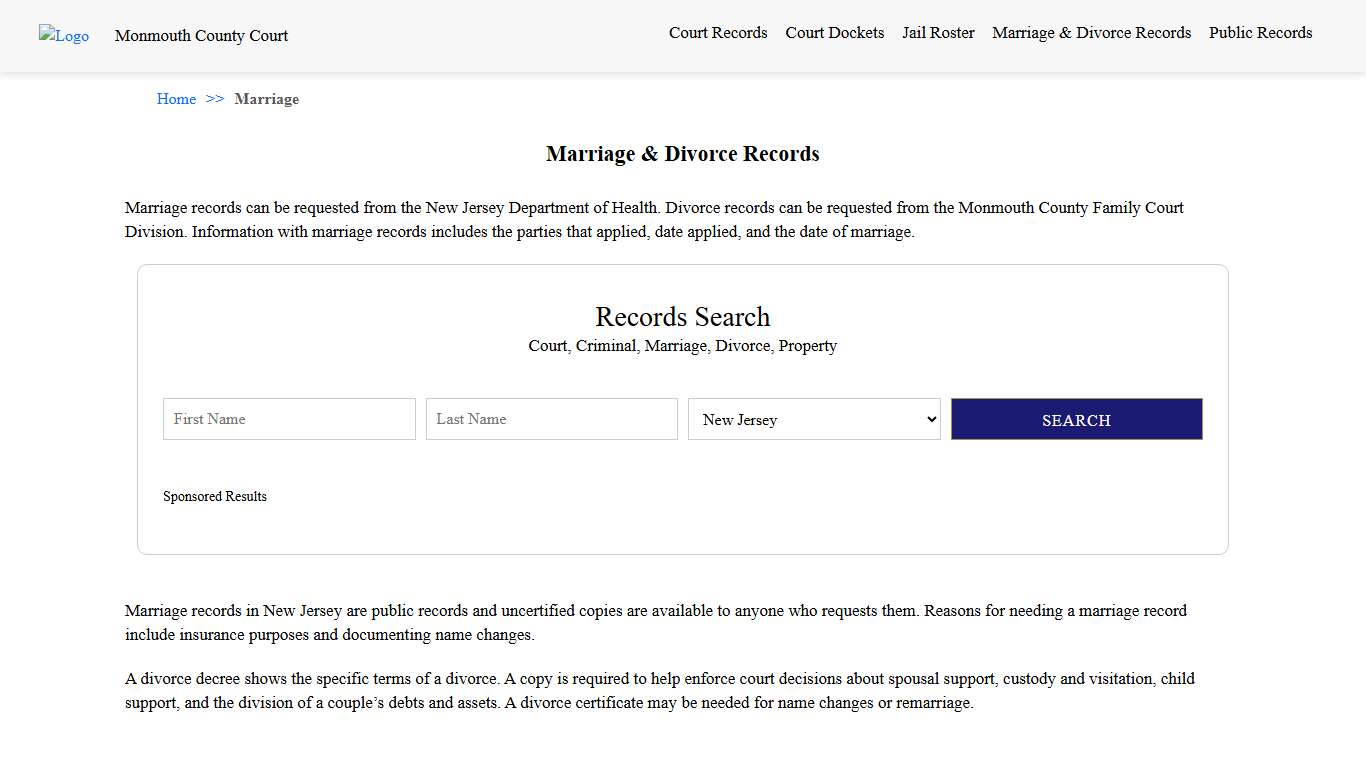Click the site Logo image
Viewport: 1366px width, 768px height.
click(x=63, y=36)
